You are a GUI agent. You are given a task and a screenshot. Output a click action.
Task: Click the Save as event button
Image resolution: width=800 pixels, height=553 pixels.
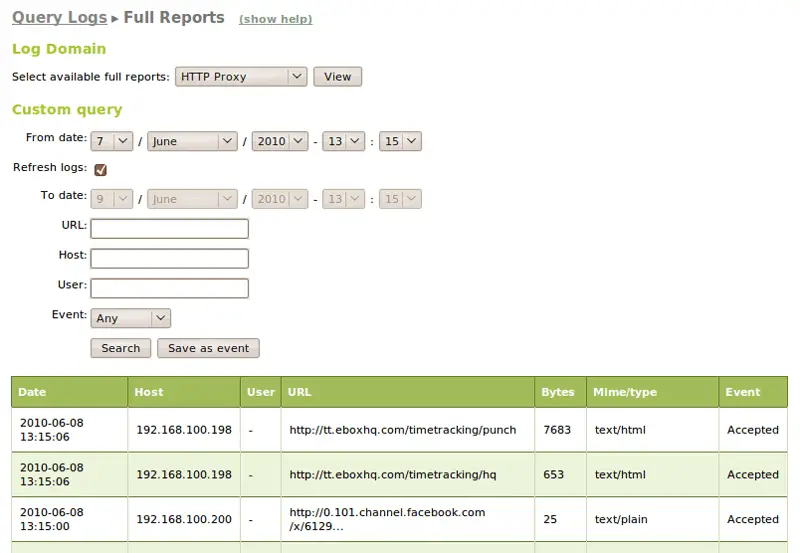point(208,348)
